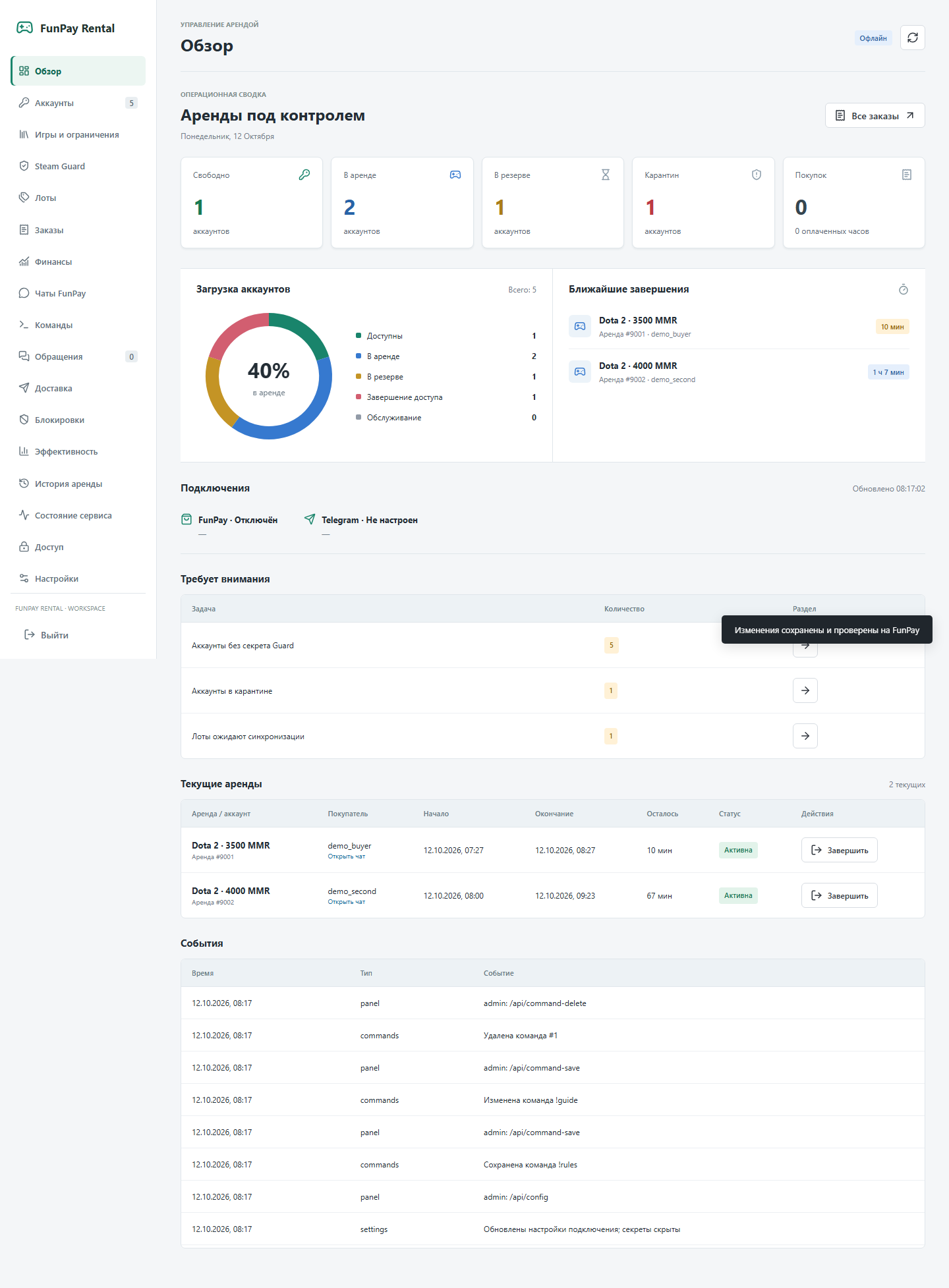Image resolution: width=949 pixels, height=1288 pixels.
Task: Click the hourglass icon on В резерве card
Action: pyautogui.click(x=606, y=175)
